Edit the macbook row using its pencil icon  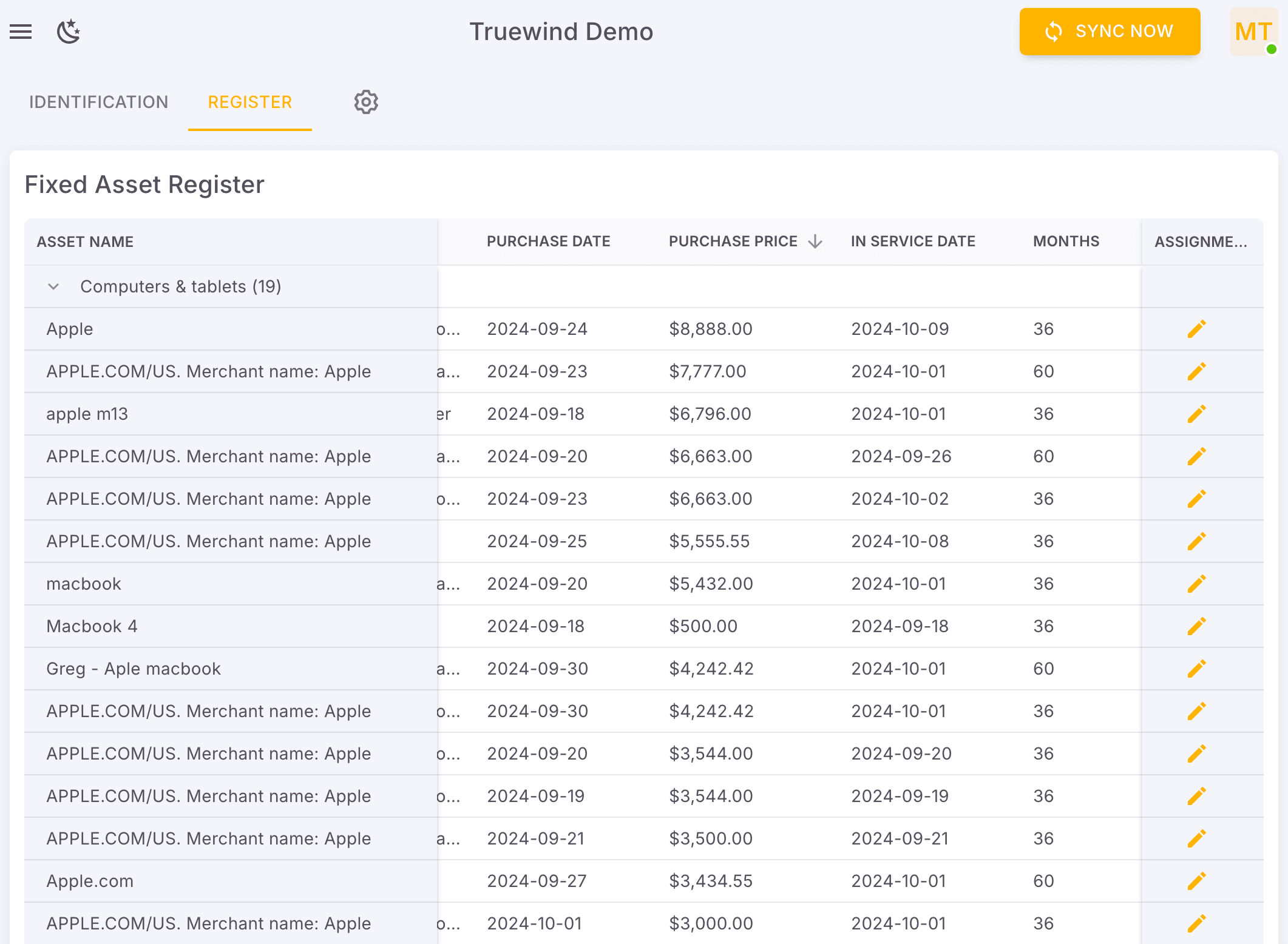(x=1196, y=583)
